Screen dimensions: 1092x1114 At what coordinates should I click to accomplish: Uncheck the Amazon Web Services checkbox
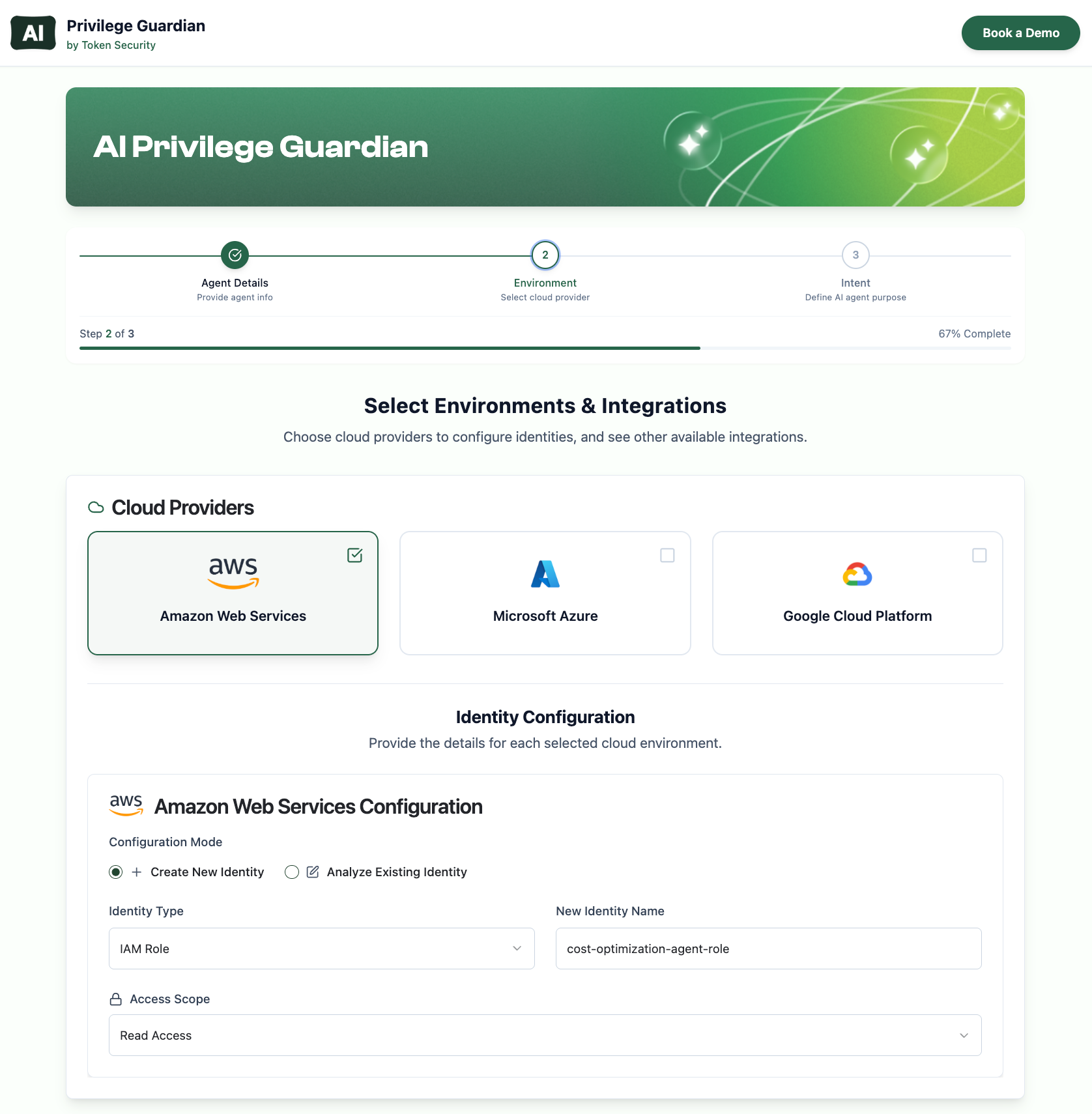click(355, 555)
